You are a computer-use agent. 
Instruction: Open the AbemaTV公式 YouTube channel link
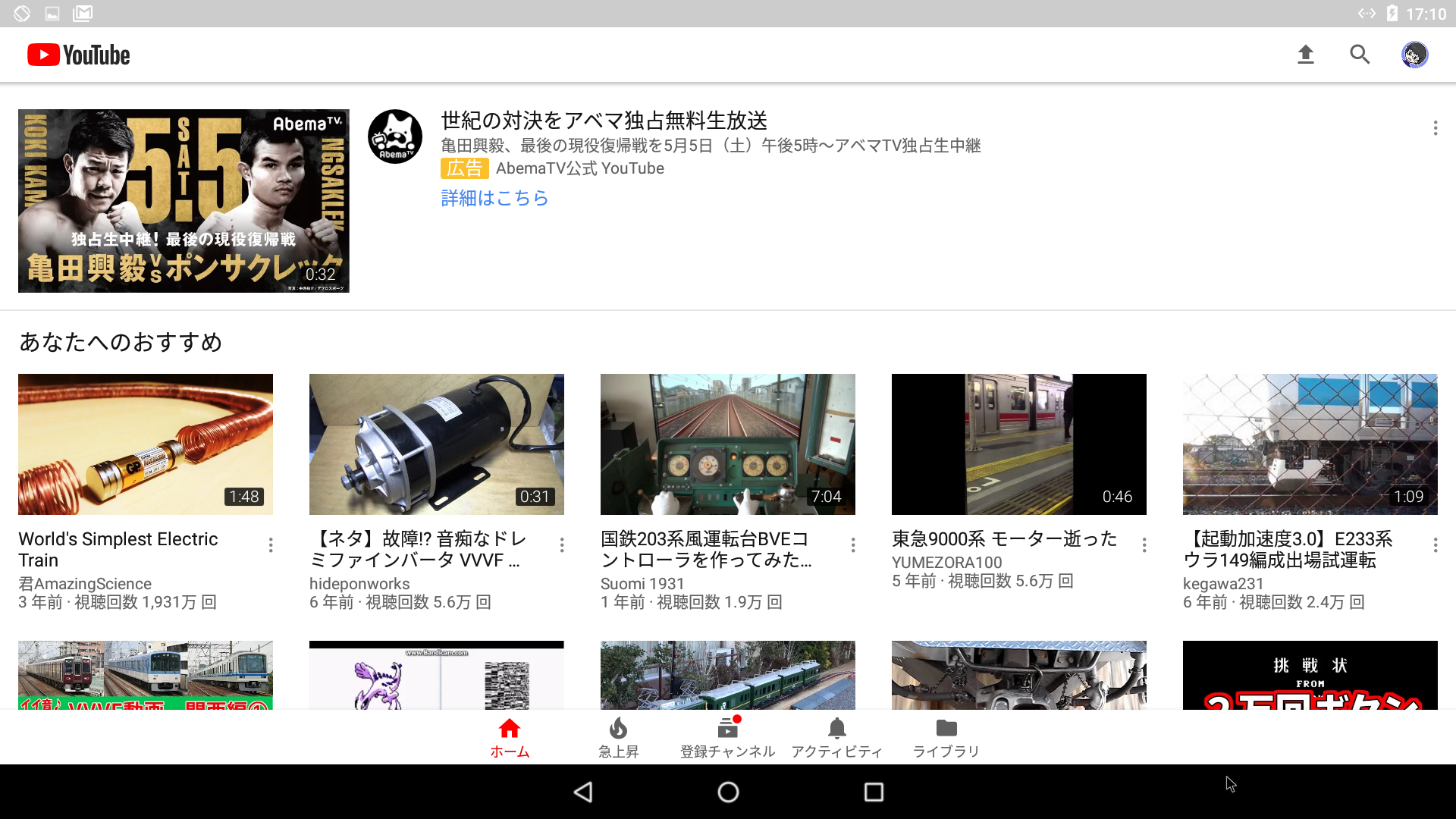[x=579, y=168]
